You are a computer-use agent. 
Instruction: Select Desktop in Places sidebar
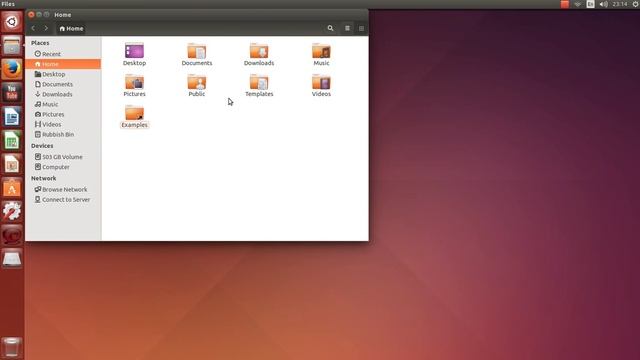pos(63,74)
